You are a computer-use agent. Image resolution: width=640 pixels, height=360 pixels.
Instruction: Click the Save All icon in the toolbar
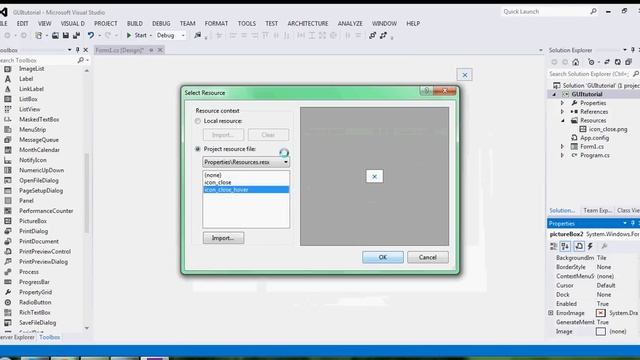click(x=76, y=36)
